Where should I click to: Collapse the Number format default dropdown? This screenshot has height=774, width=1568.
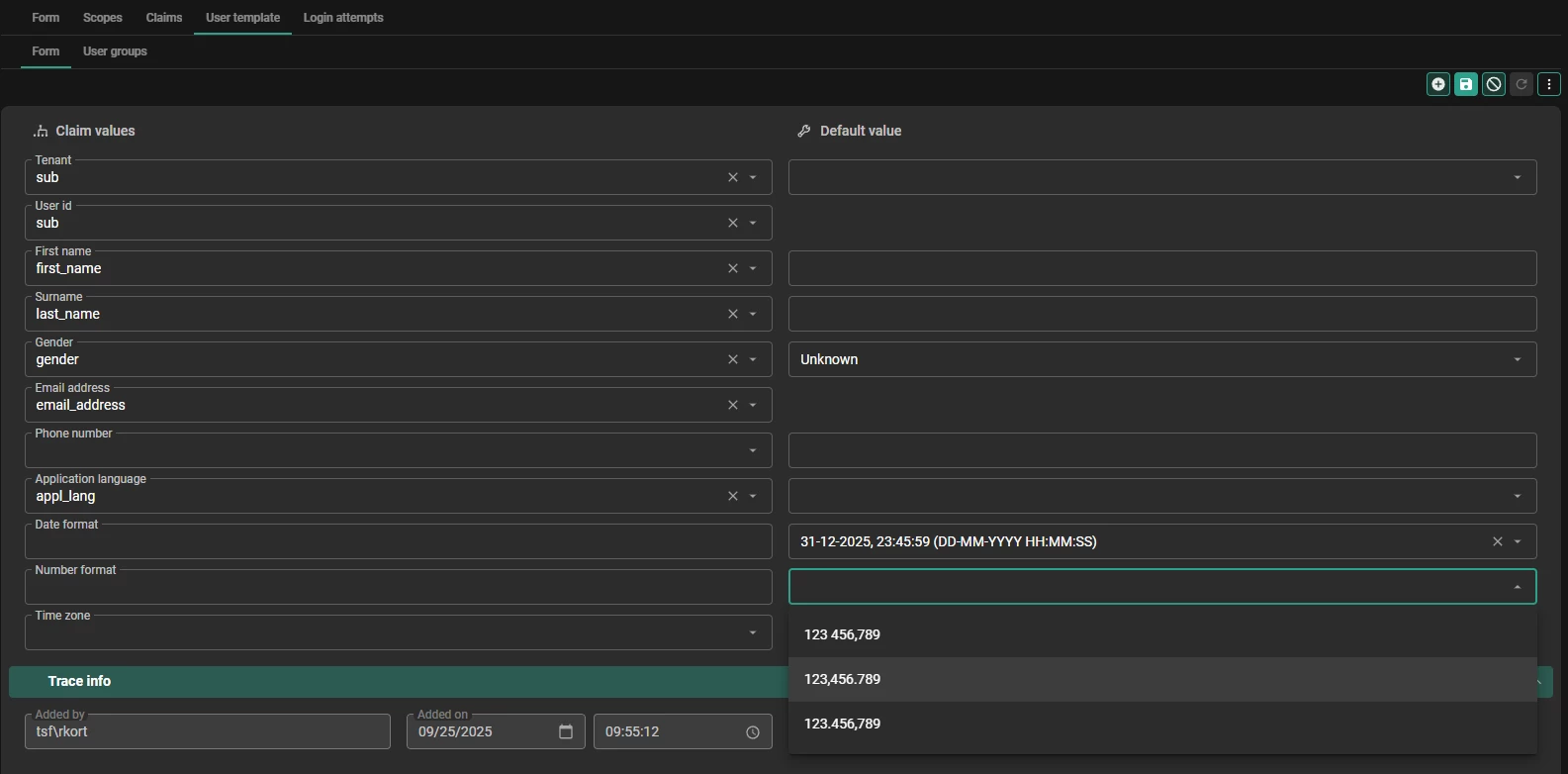click(x=1517, y=587)
